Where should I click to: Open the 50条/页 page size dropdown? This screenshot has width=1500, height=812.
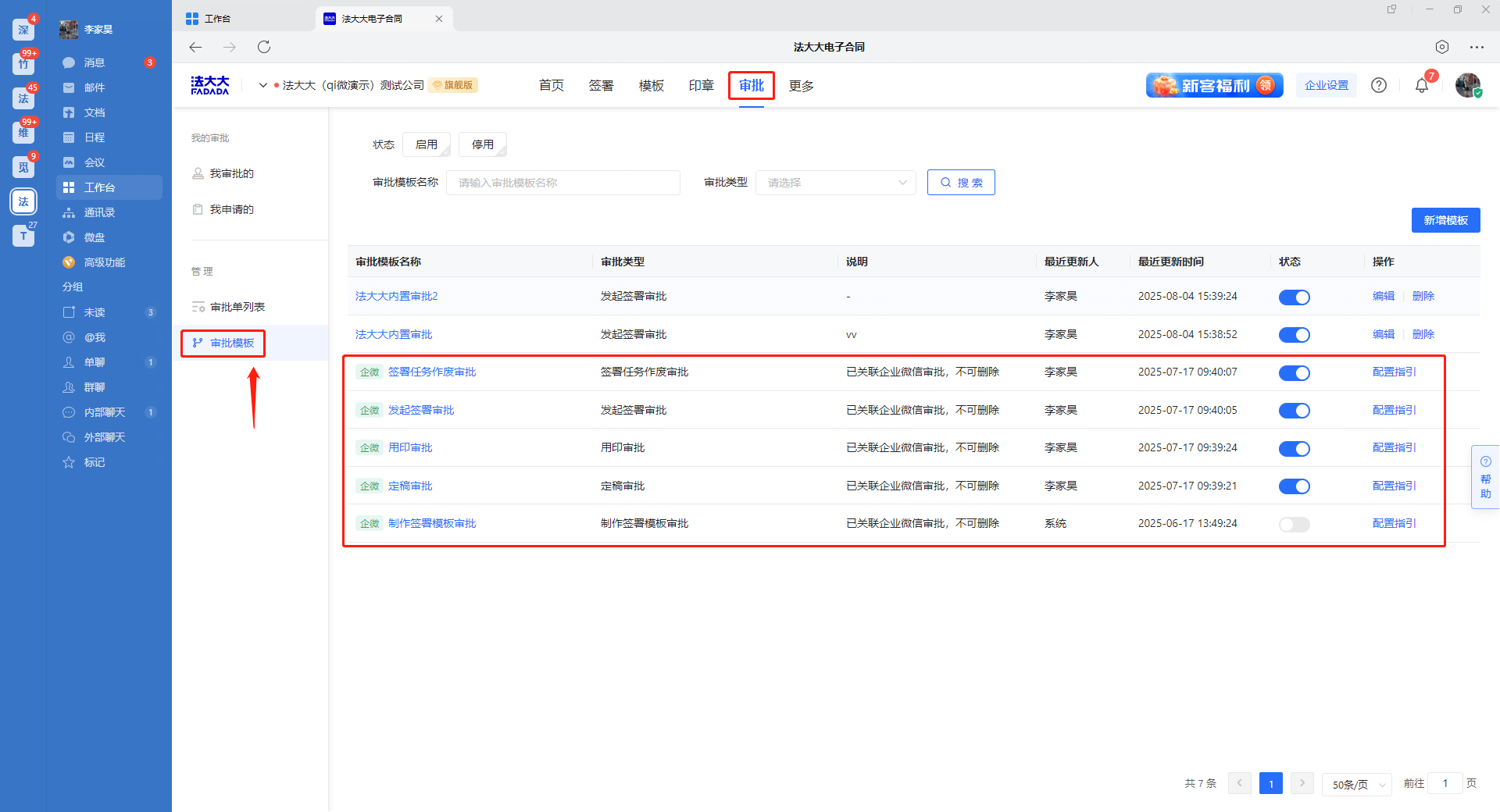tap(1357, 784)
